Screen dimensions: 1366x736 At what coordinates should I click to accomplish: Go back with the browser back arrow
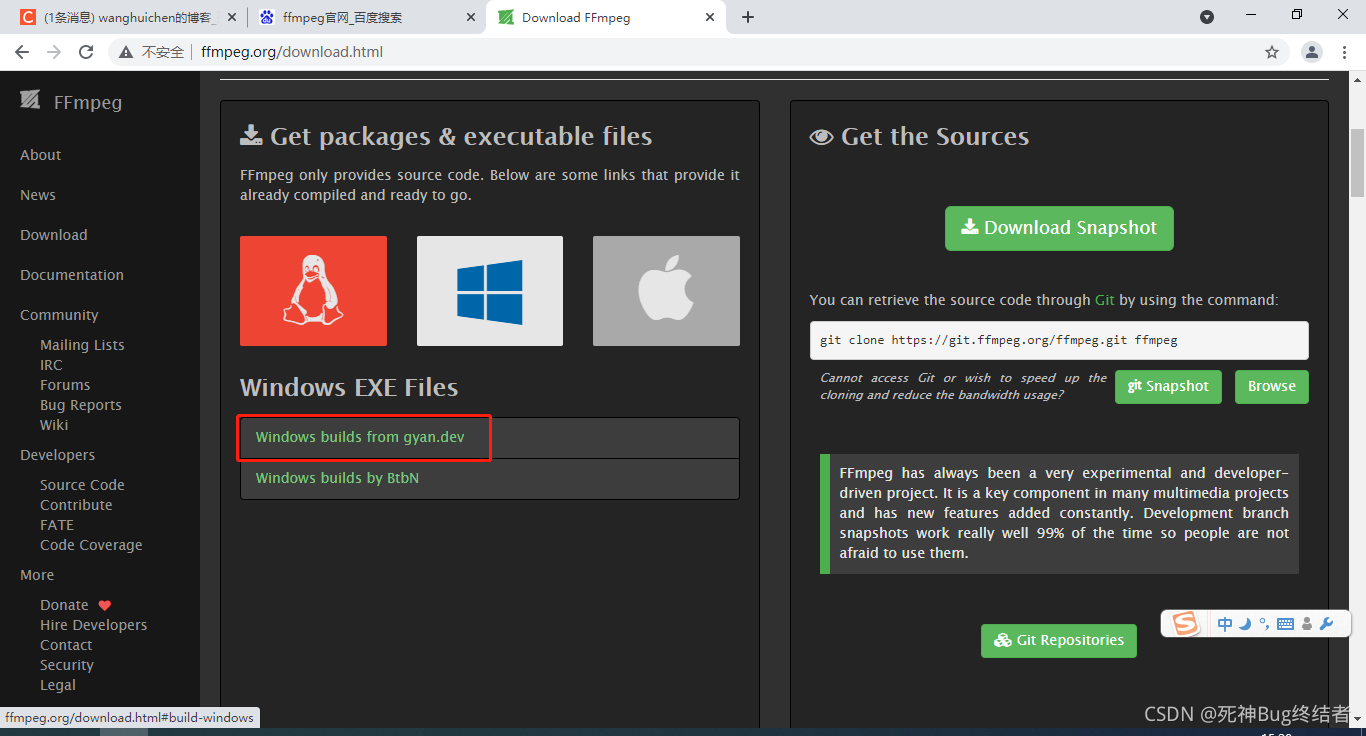pos(22,52)
